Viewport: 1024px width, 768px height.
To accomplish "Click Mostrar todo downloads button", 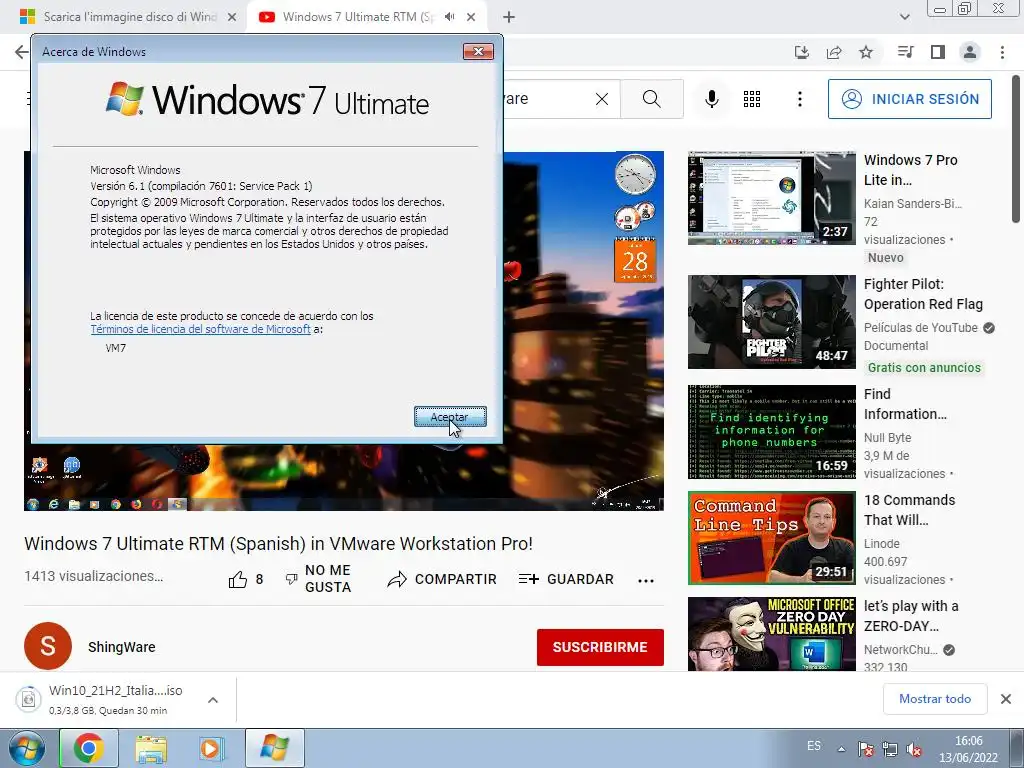I will (x=935, y=699).
